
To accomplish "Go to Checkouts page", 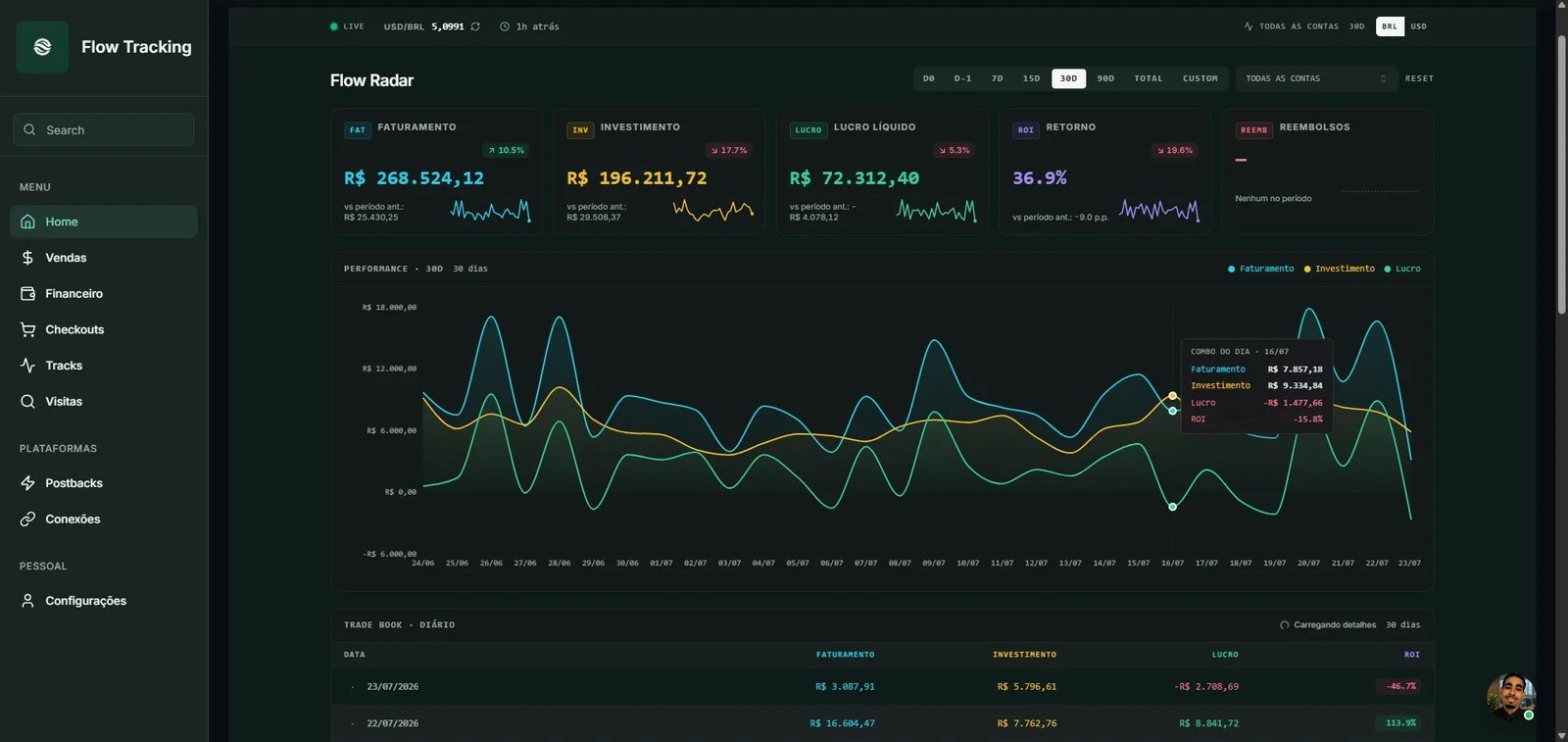I will coord(104,329).
